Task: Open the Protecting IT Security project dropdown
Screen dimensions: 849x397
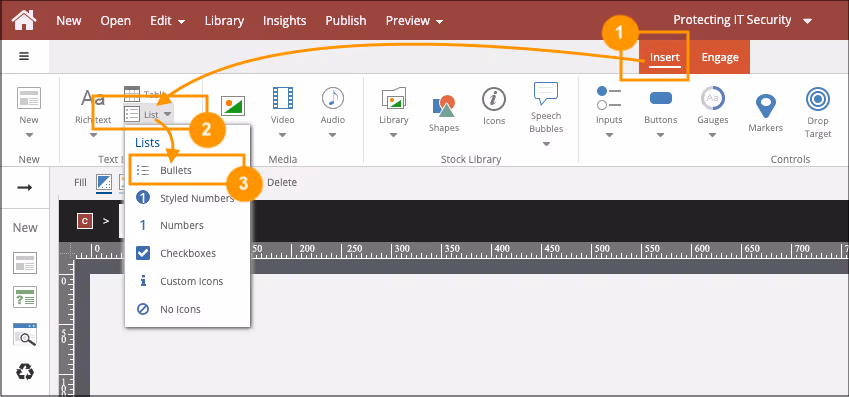Action: point(742,20)
